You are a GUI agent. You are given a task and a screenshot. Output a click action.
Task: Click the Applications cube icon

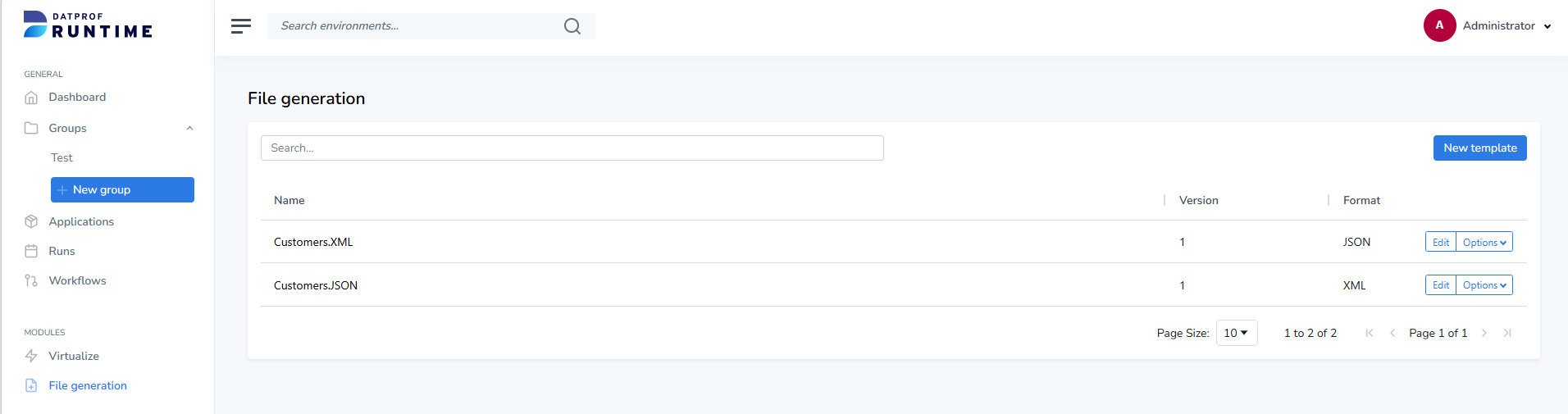tap(31, 221)
